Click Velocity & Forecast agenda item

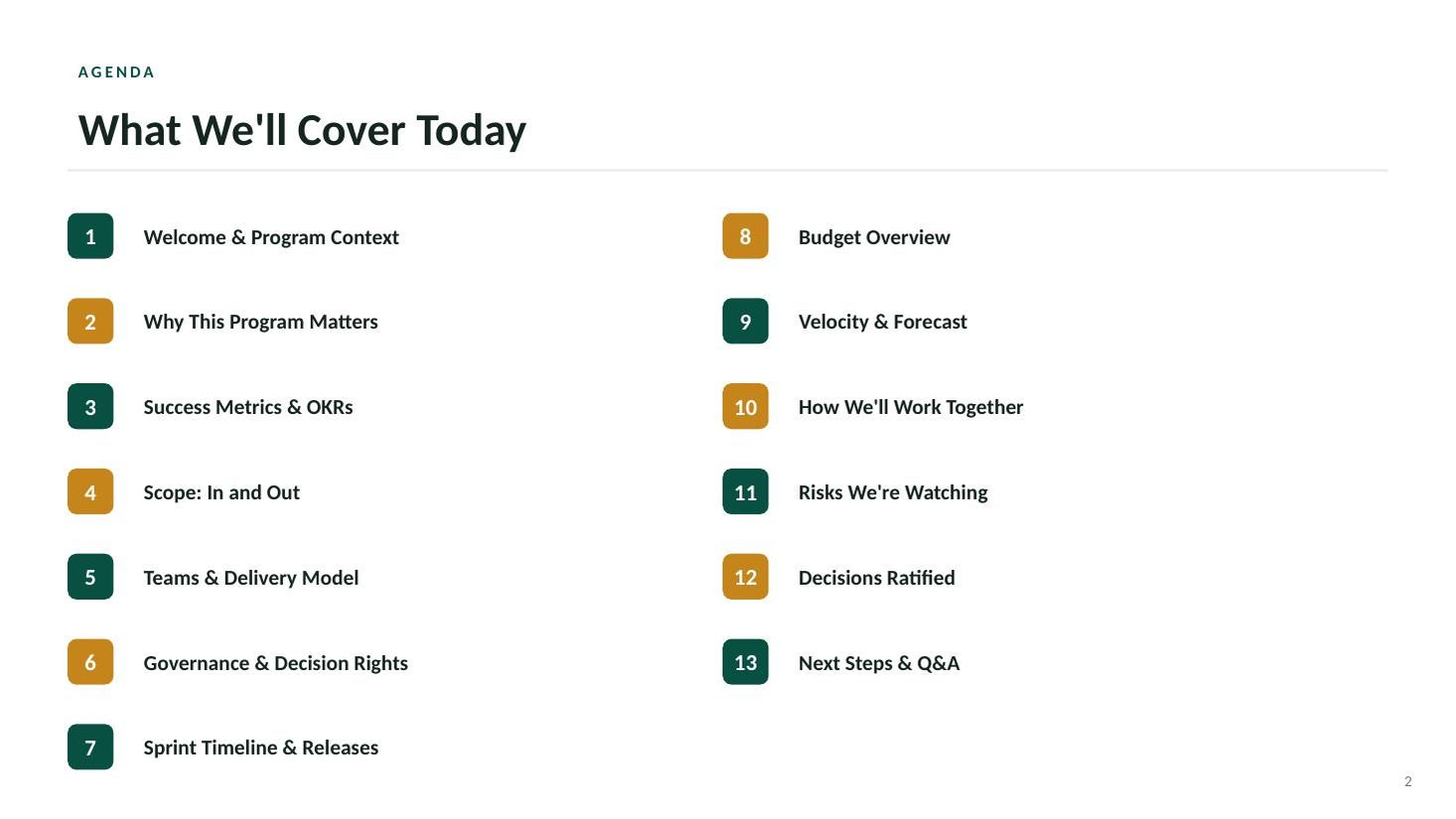click(882, 322)
